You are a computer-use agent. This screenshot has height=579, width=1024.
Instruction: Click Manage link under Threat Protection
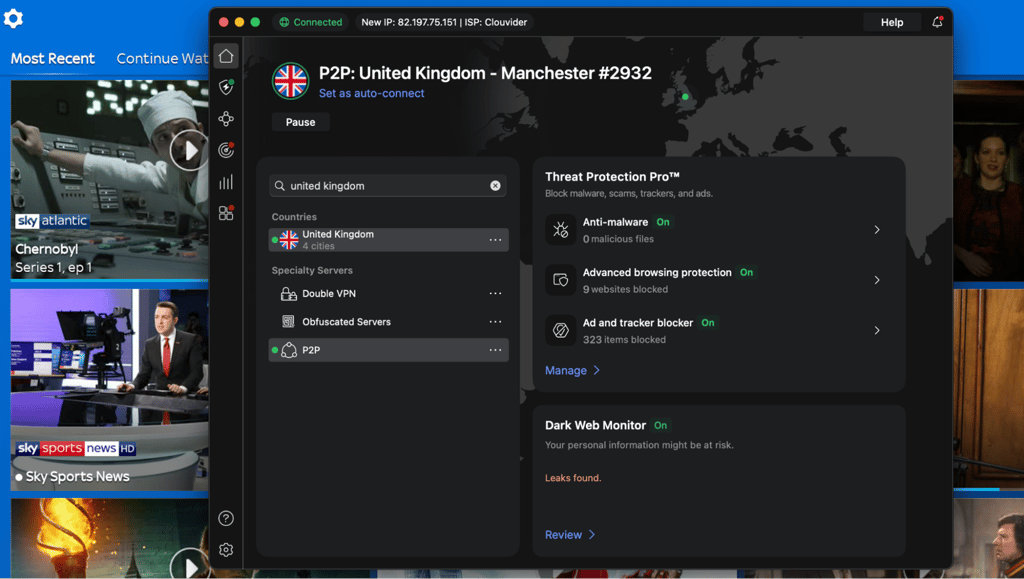pos(572,371)
